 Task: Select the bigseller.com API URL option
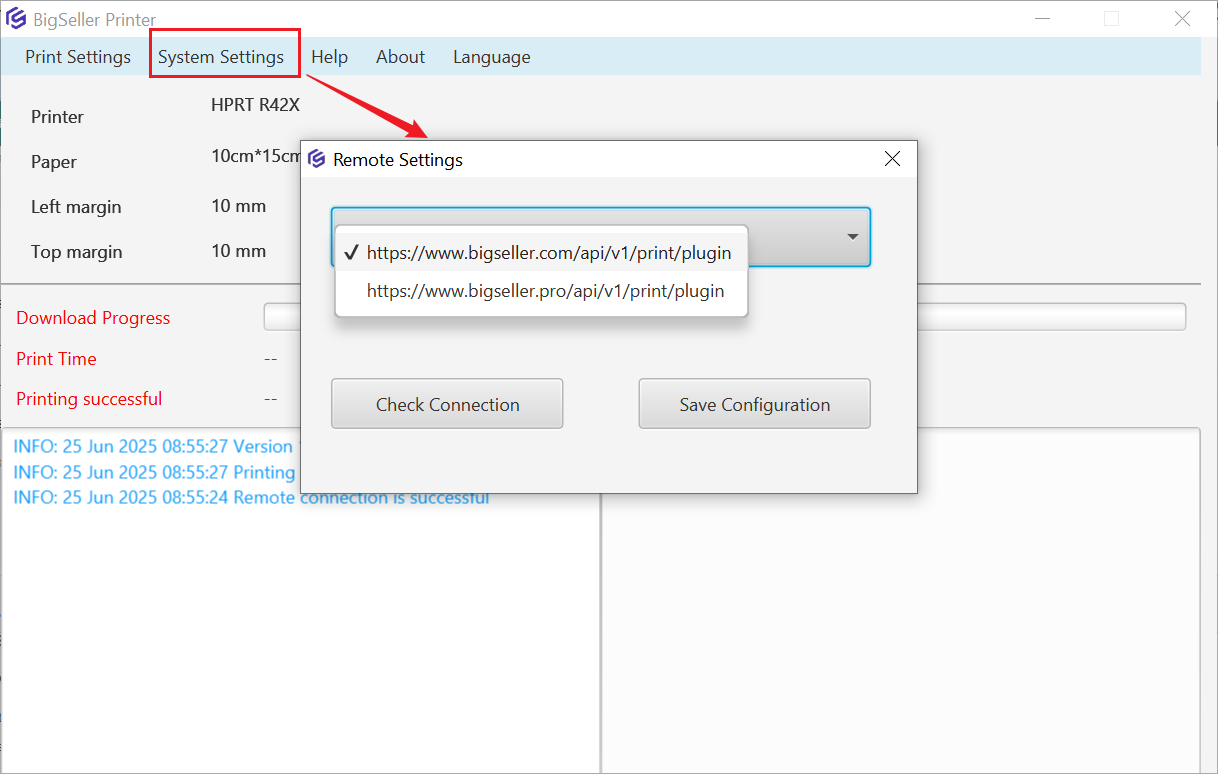point(541,253)
